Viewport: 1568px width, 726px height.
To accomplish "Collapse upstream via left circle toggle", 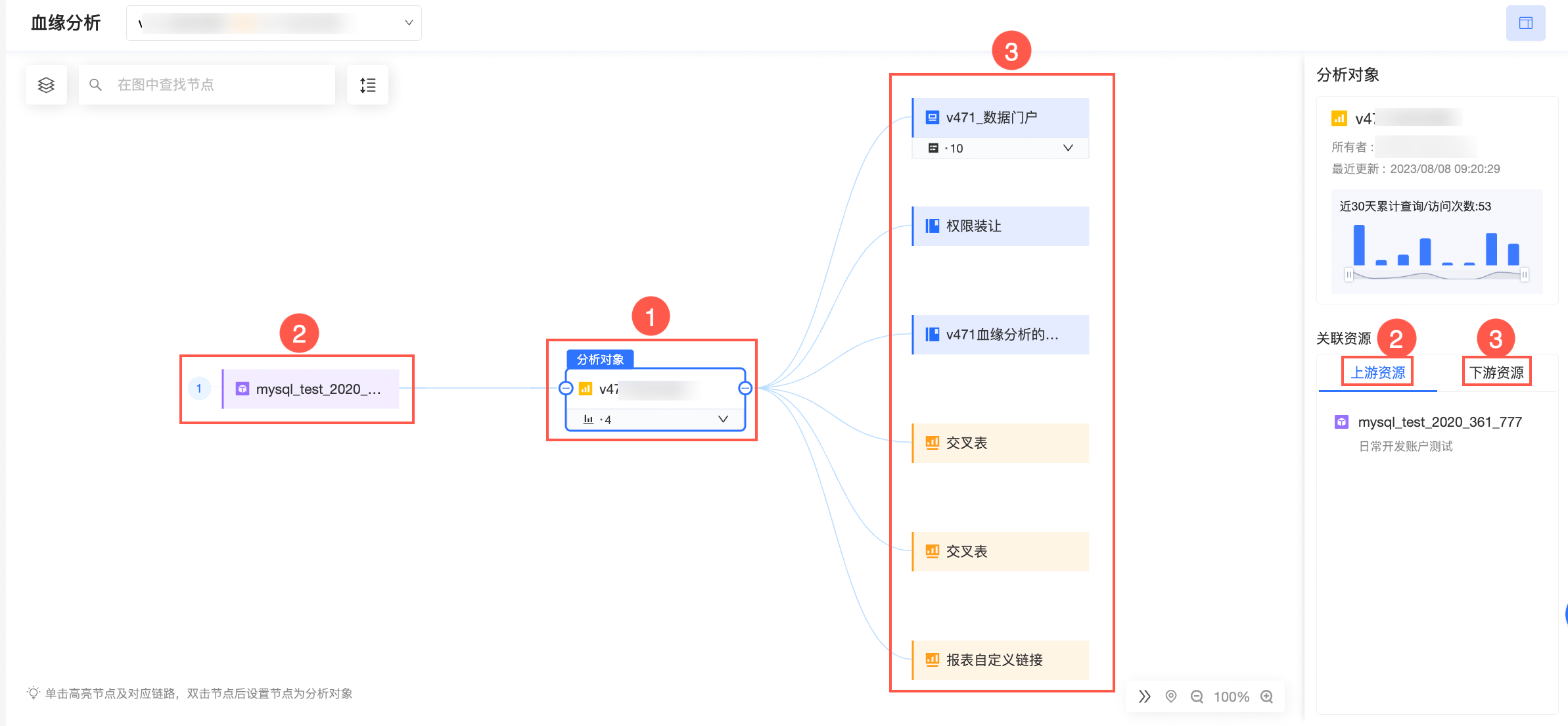I will pyautogui.click(x=566, y=388).
